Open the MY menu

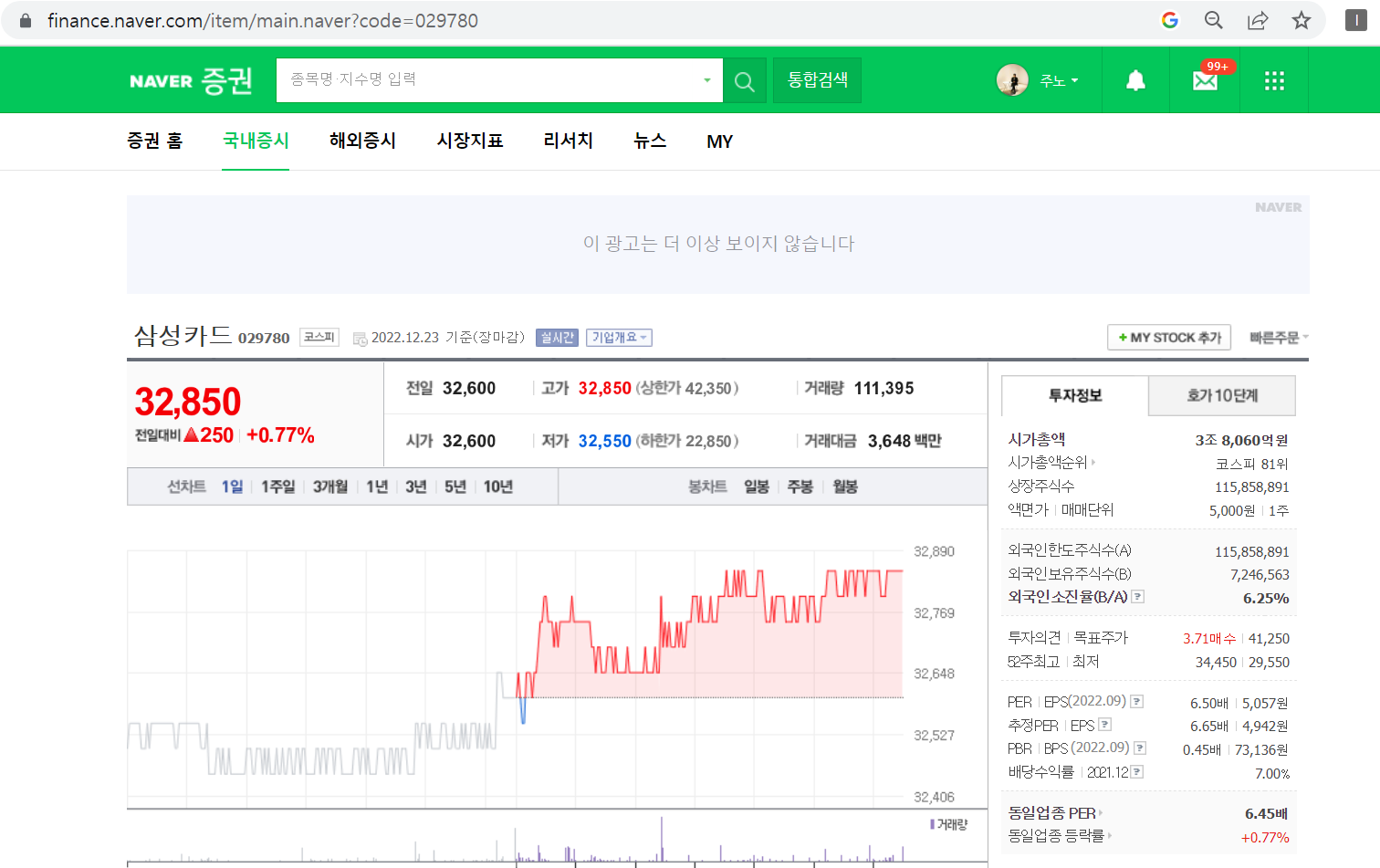click(719, 141)
